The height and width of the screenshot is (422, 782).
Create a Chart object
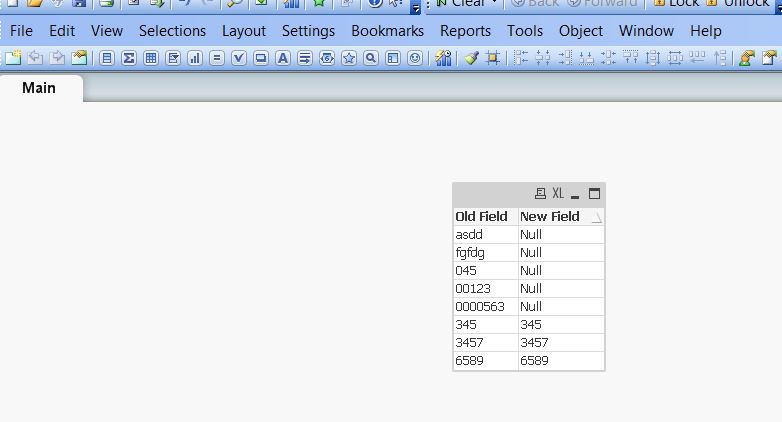point(195,58)
